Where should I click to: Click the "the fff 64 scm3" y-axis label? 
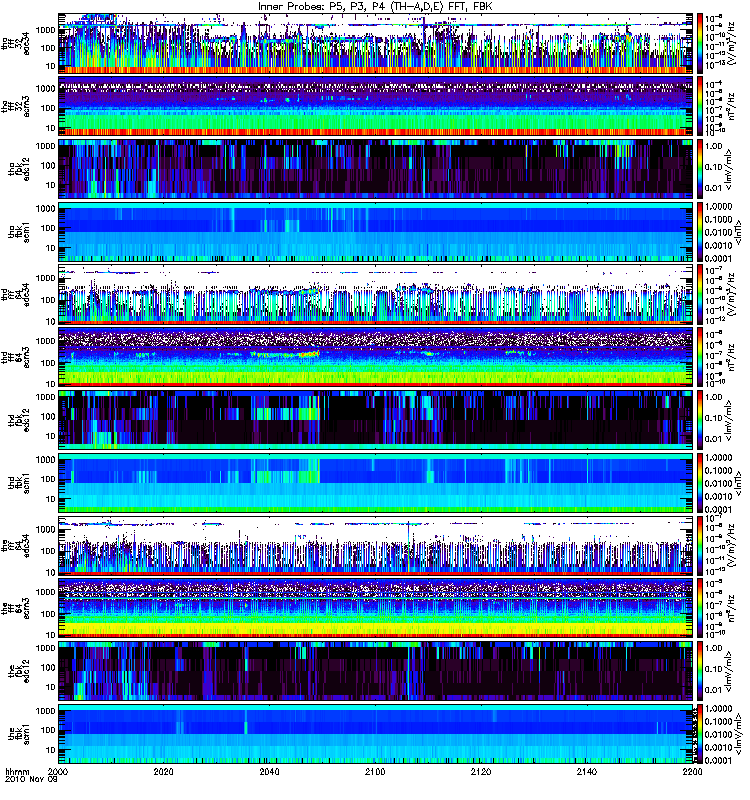pyautogui.click(x=16, y=608)
